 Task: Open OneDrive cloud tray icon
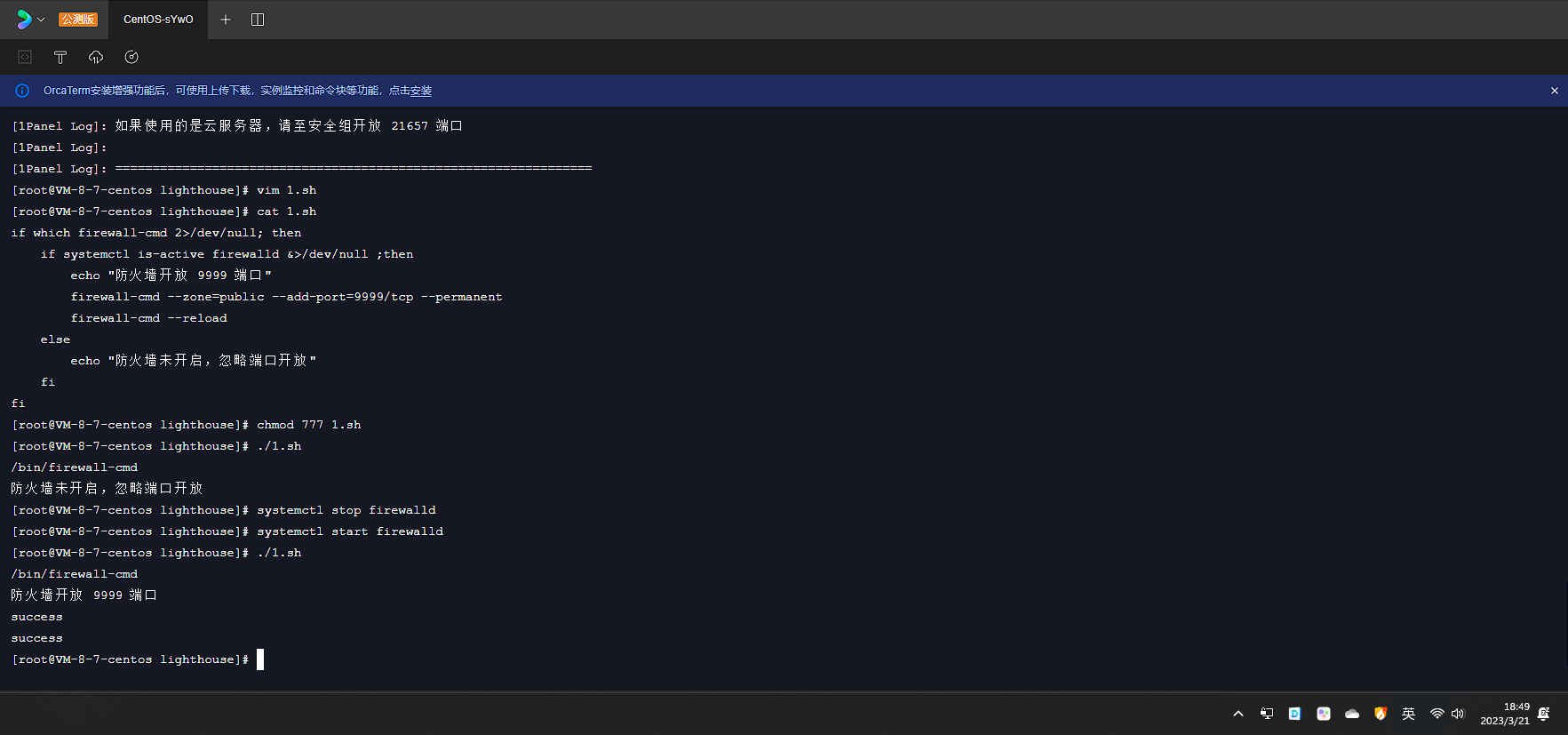(1352, 714)
